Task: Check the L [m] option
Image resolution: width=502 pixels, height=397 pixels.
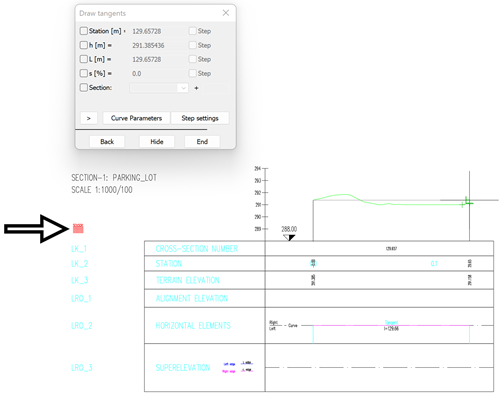Action: (84, 59)
